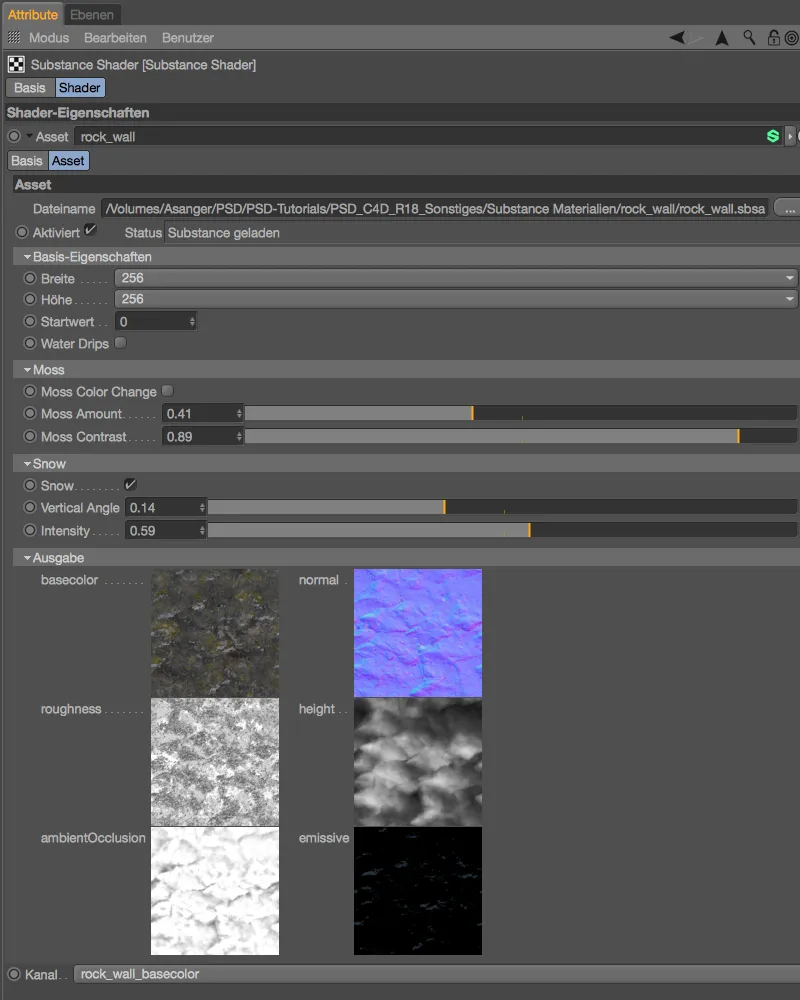Click the animation dot beside Moss Color Change
800x1000 pixels.
coord(30,391)
